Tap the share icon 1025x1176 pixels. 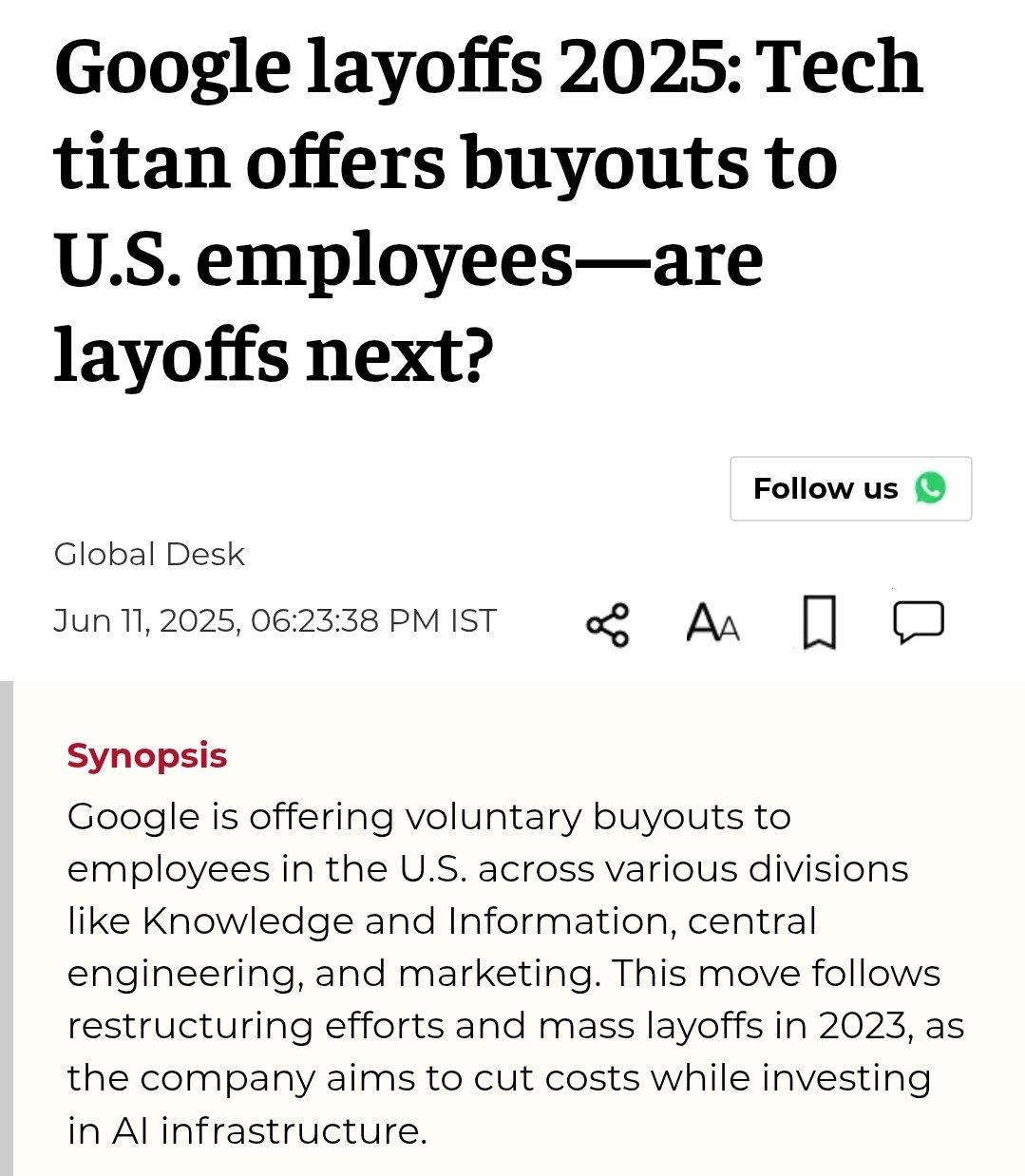608,624
